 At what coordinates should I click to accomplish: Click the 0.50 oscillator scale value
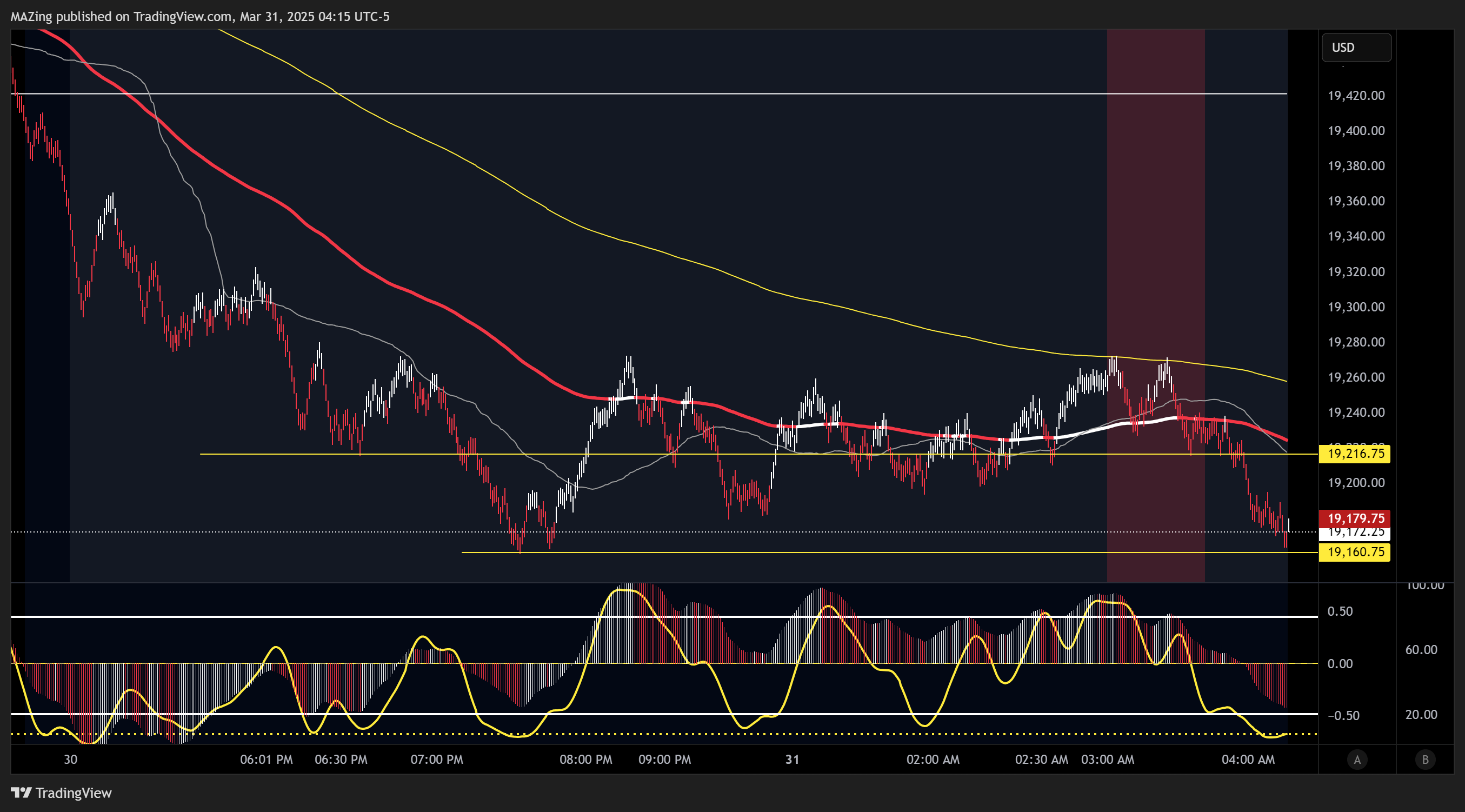[x=1340, y=611]
